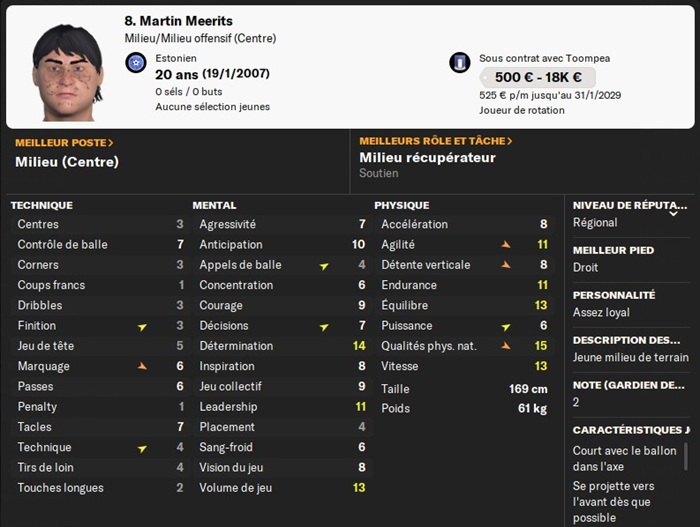Image resolution: width=700 pixels, height=527 pixels.
Task: Click the yellow arrow beside Appels de balle
Action: [x=324, y=265]
